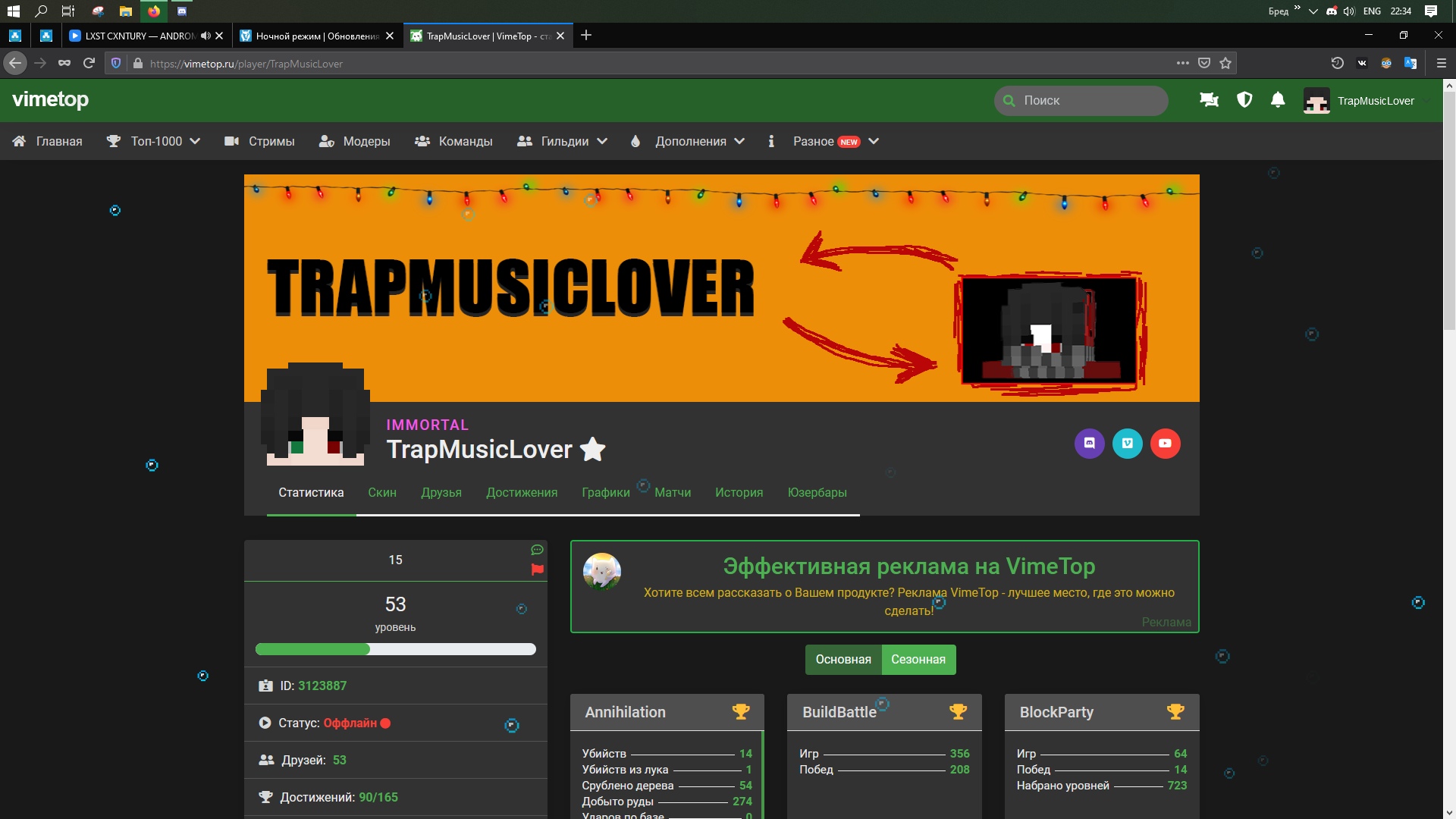1456x819 pixels.
Task: Click the BlockParty trophy icon
Action: point(1175,712)
